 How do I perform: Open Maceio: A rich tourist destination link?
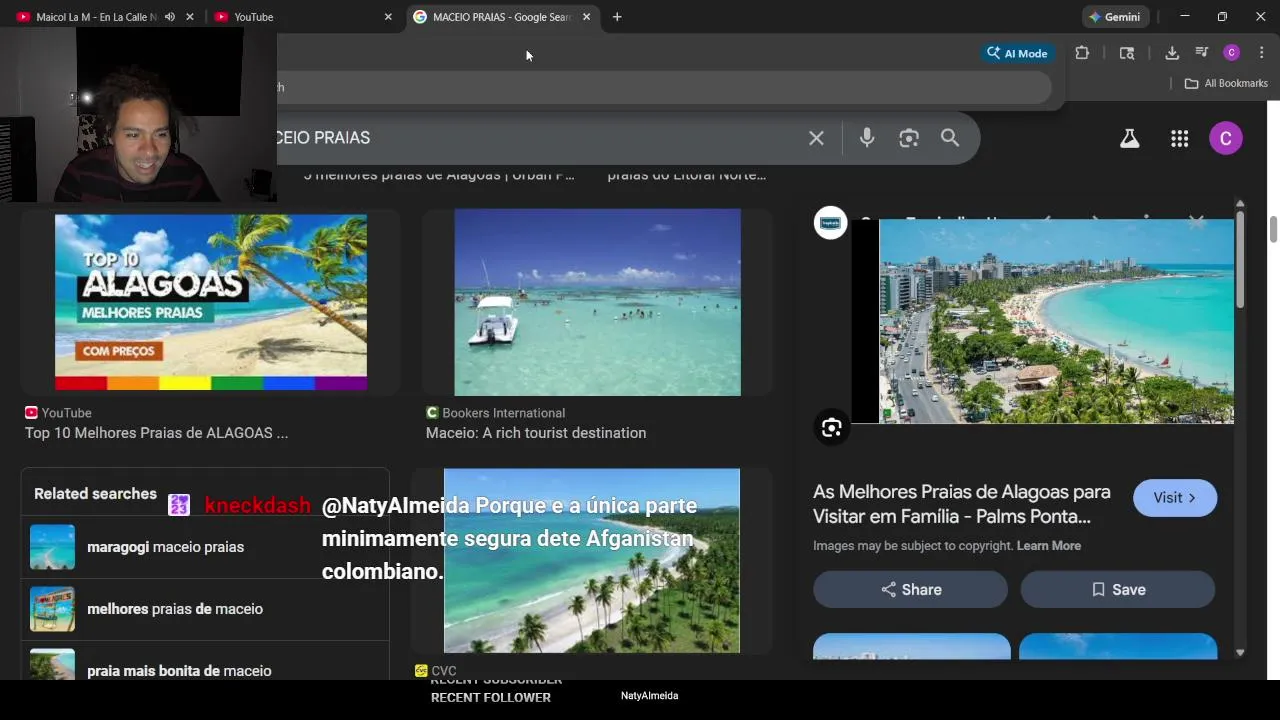536,433
